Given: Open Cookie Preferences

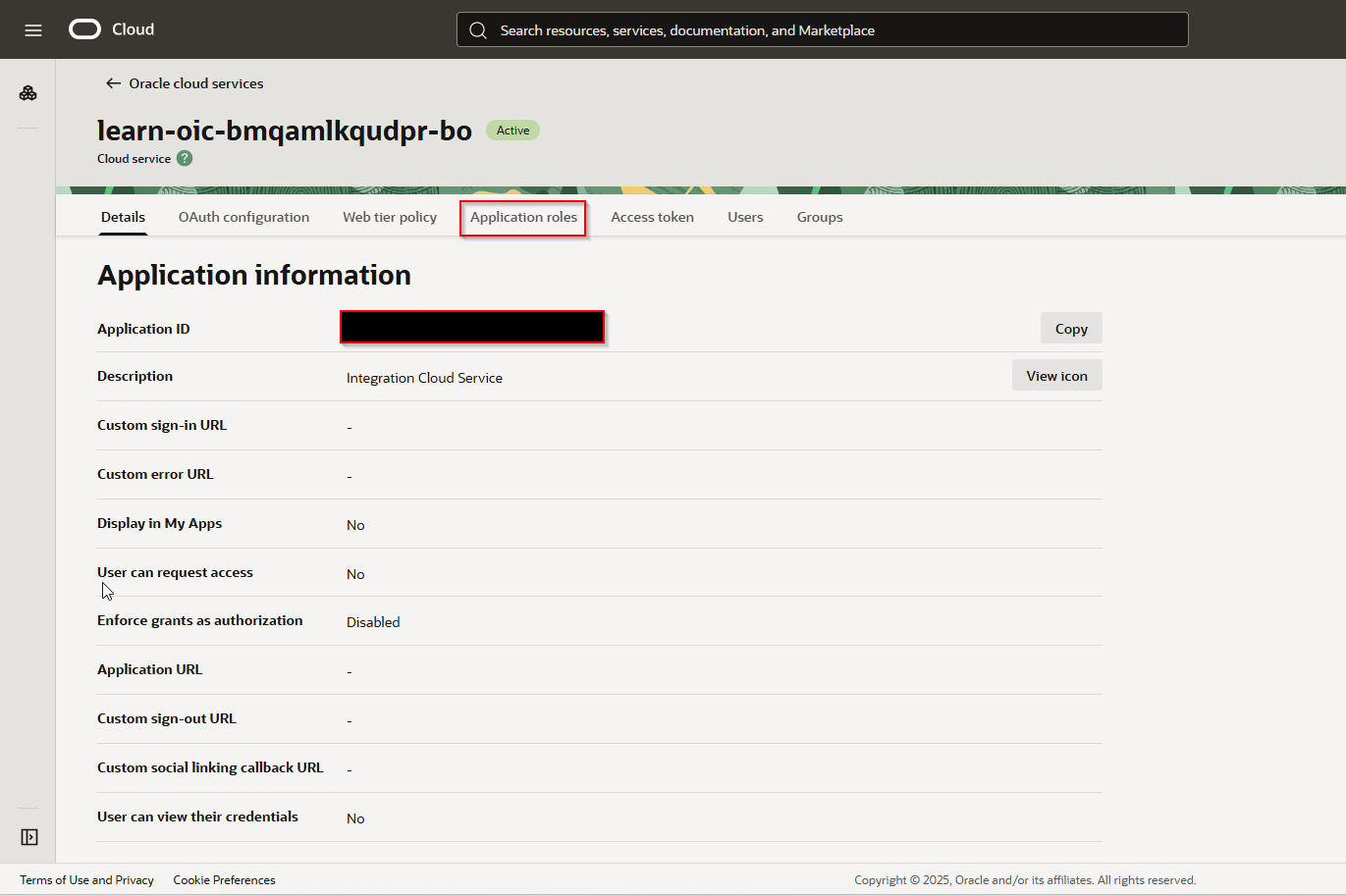Looking at the screenshot, I should pyautogui.click(x=224, y=879).
